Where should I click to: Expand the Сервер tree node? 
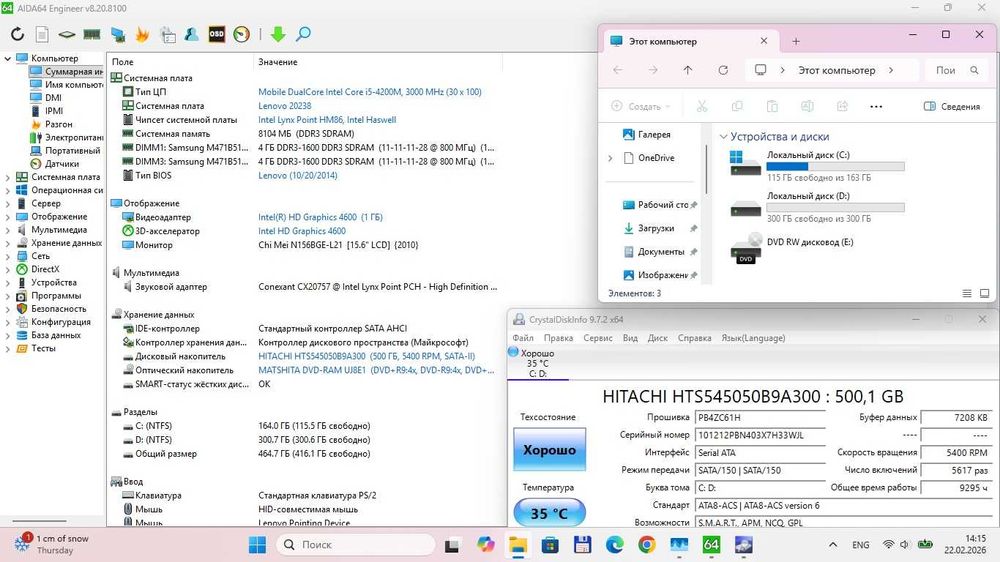point(8,203)
